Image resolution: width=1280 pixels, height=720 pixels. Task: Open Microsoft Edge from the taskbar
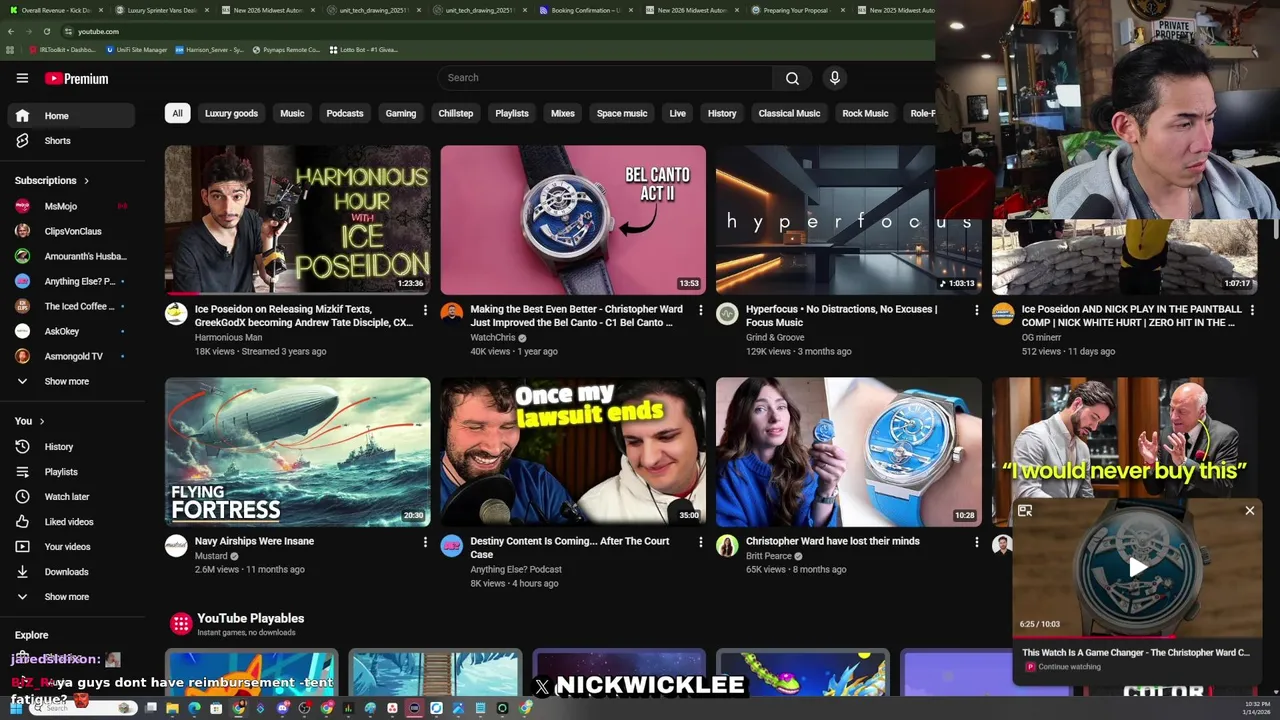(x=194, y=708)
